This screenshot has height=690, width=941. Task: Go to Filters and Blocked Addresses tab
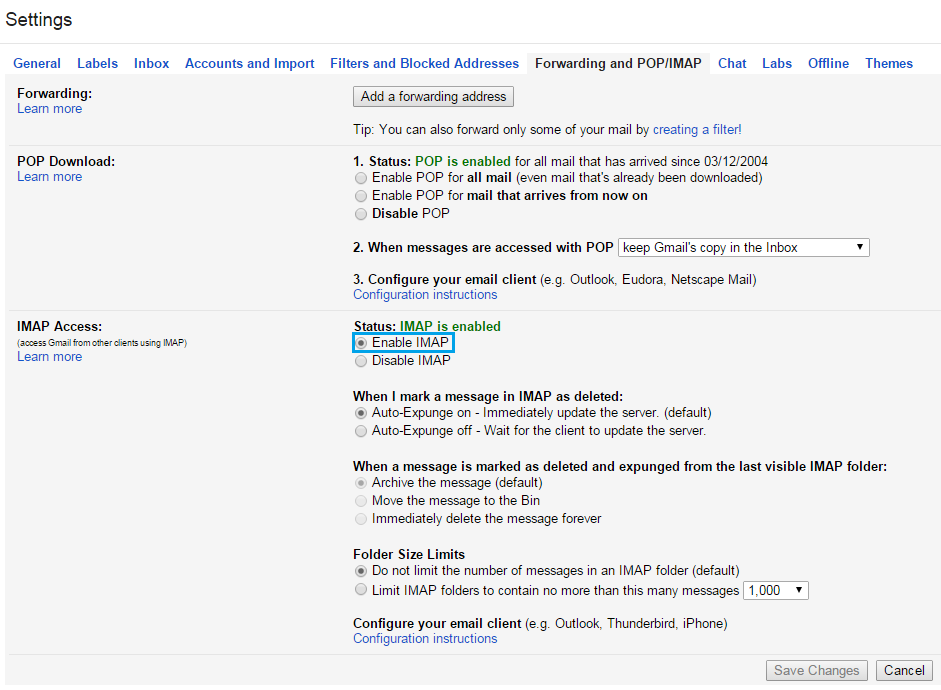tap(424, 63)
